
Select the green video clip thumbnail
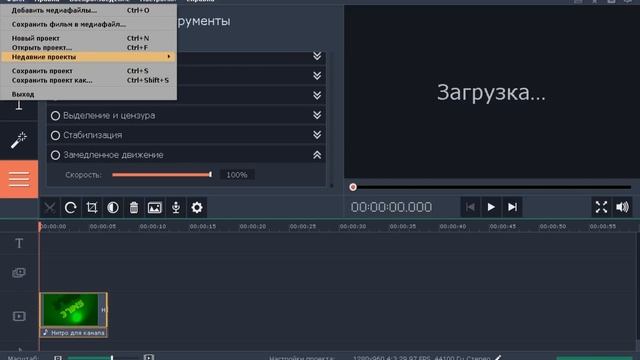click(70, 309)
